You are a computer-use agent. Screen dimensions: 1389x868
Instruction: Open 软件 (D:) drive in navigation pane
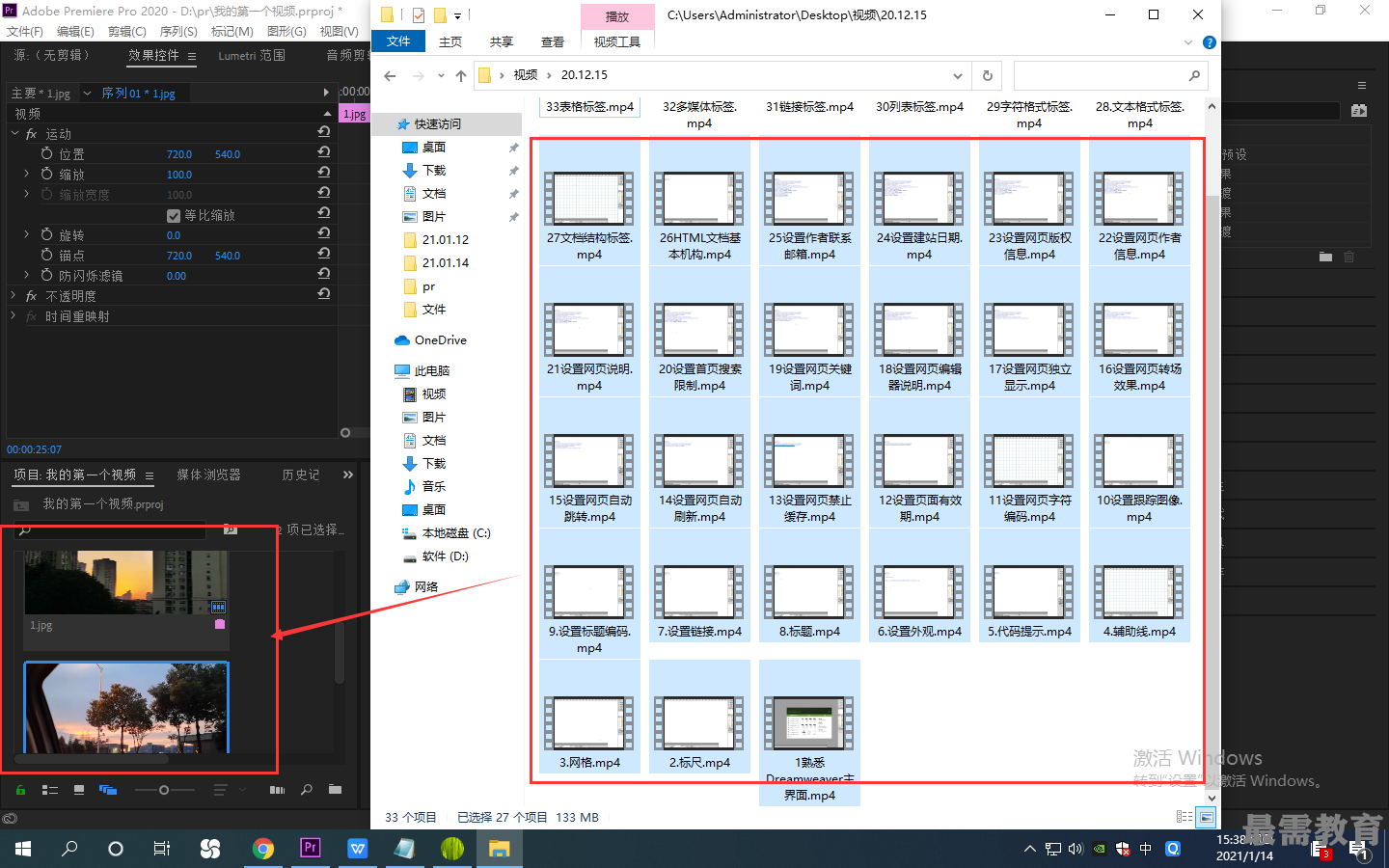coord(445,556)
